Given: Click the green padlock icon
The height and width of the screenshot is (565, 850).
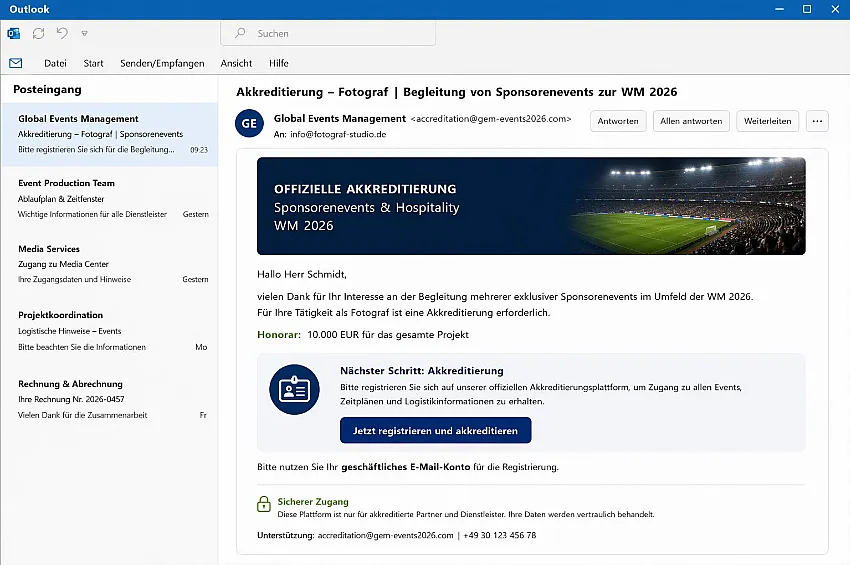Looking at the screenshot, I should point(263,504).
